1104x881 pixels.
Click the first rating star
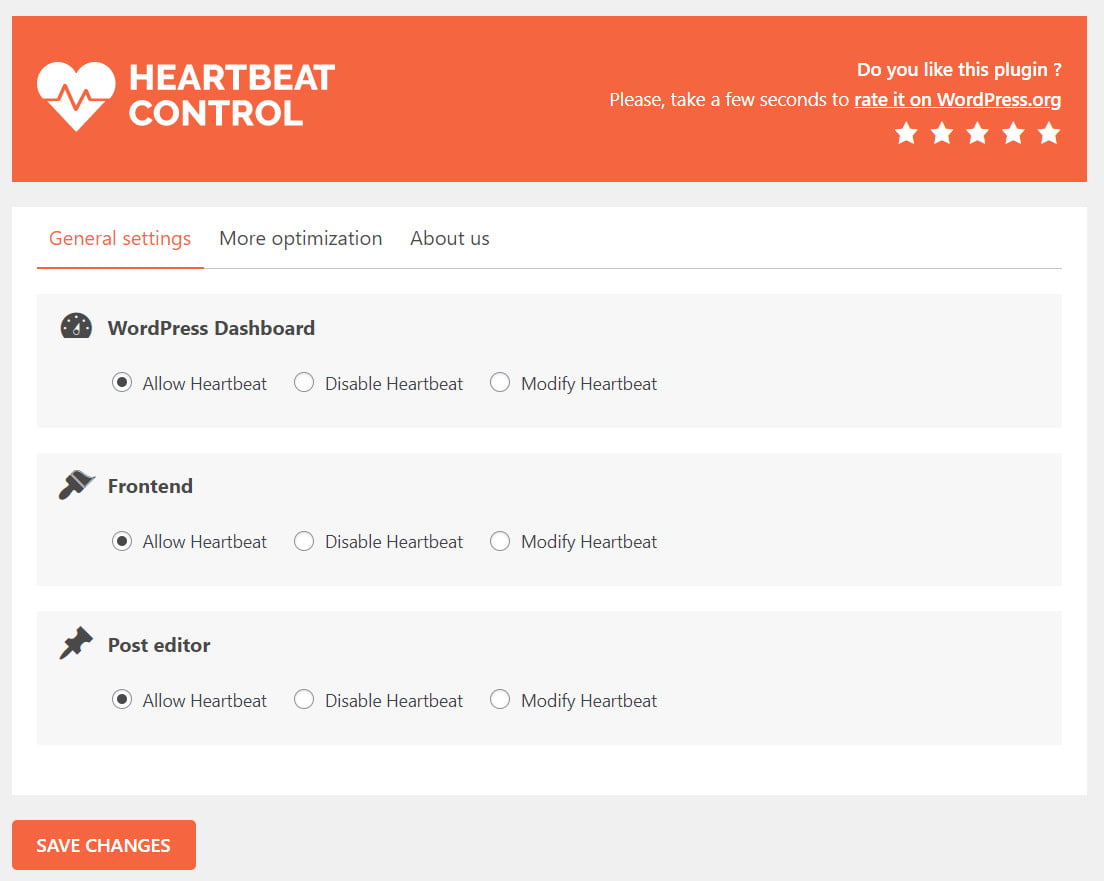[x=906, y=132]
